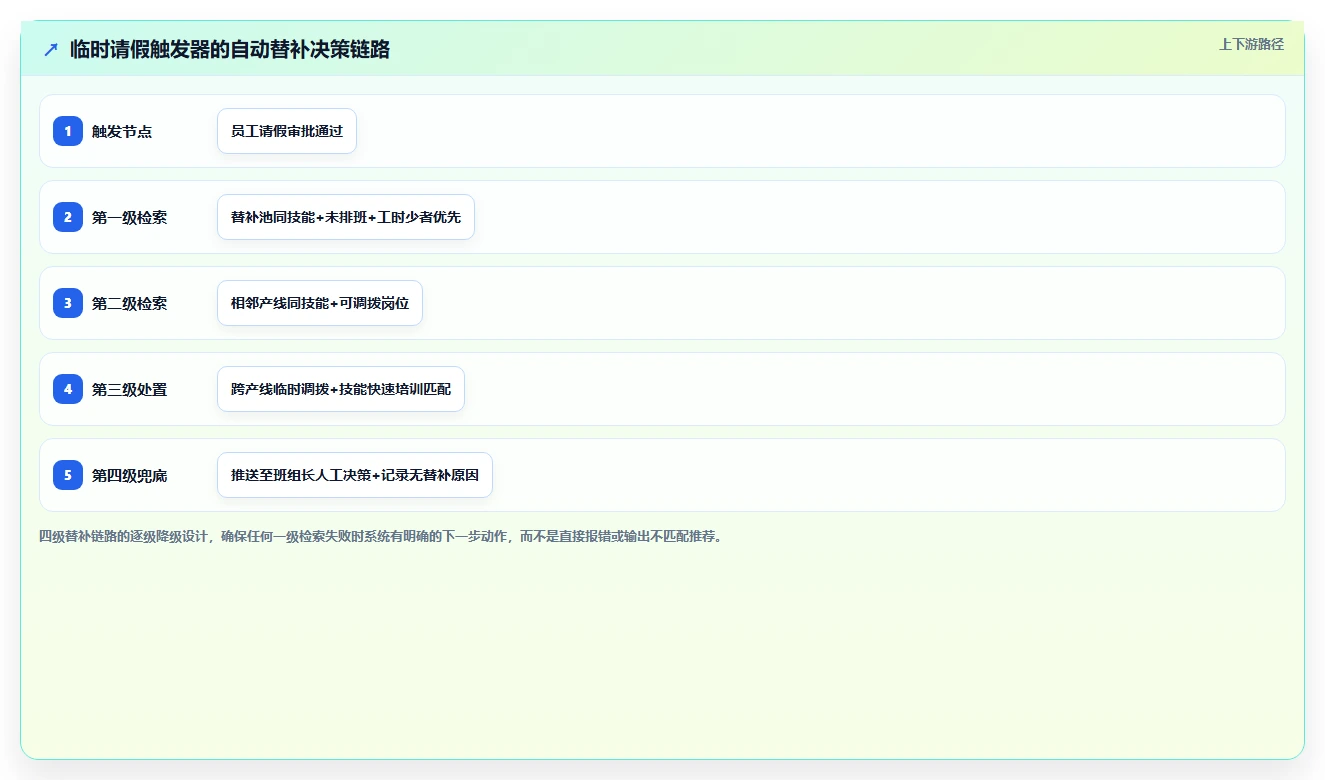Click the 员工请假审批通过 chip
The image size is (1325, 780).
point(287,131)
